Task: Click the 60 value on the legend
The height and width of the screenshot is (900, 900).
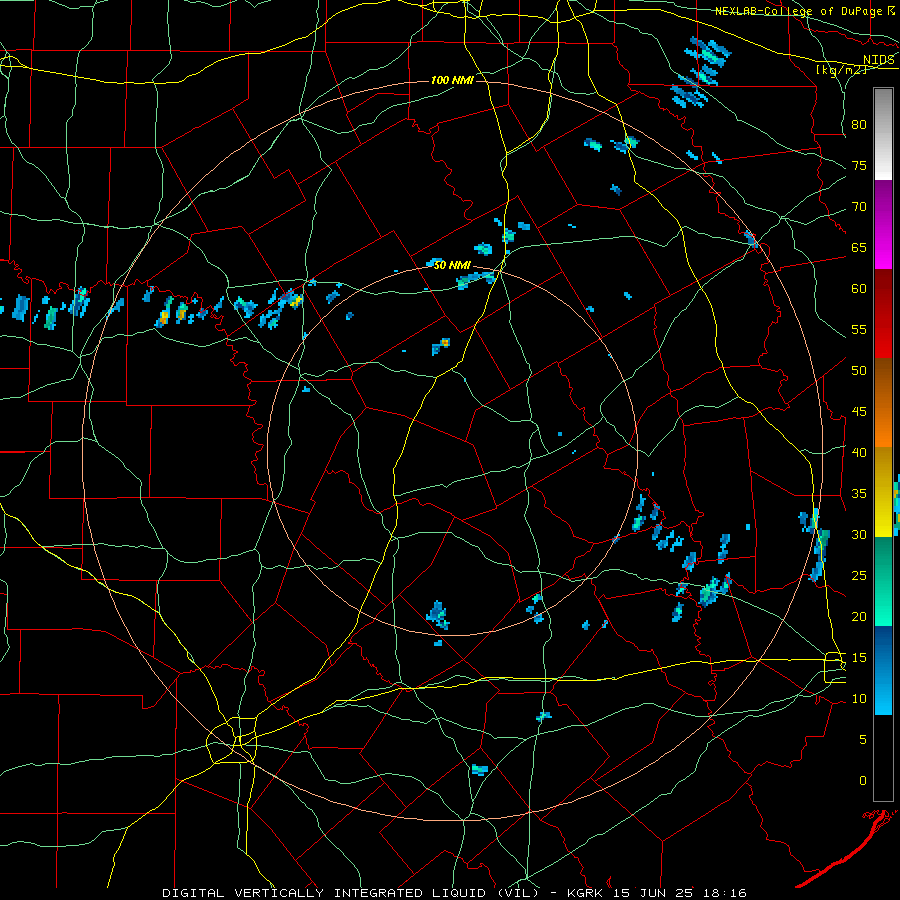Action: coord(859,289)
